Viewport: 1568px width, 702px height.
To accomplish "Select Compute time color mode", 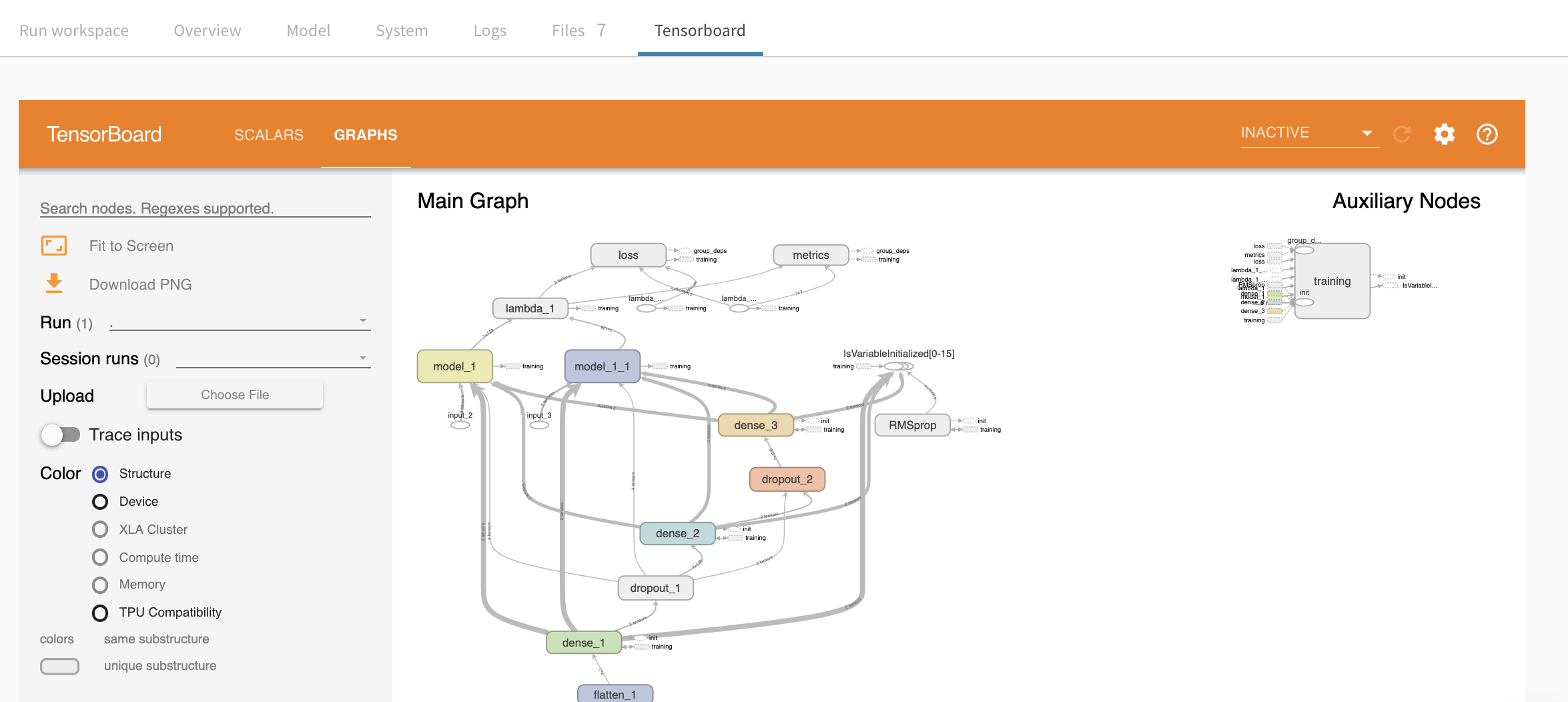I will click(x=100, y=557).
